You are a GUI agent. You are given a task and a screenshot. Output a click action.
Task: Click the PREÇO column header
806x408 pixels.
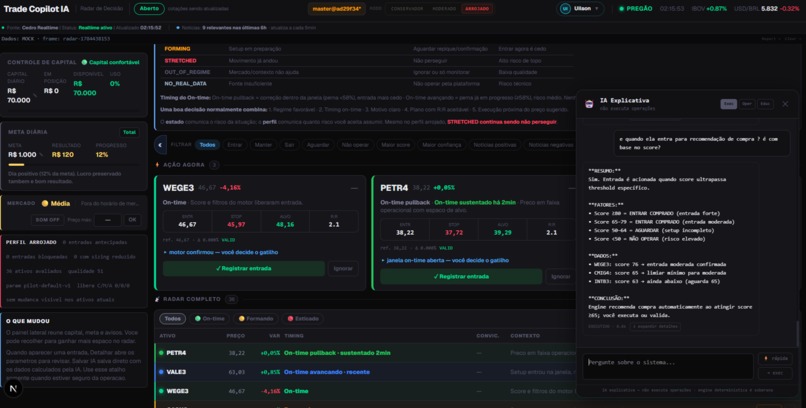[236, 336]
